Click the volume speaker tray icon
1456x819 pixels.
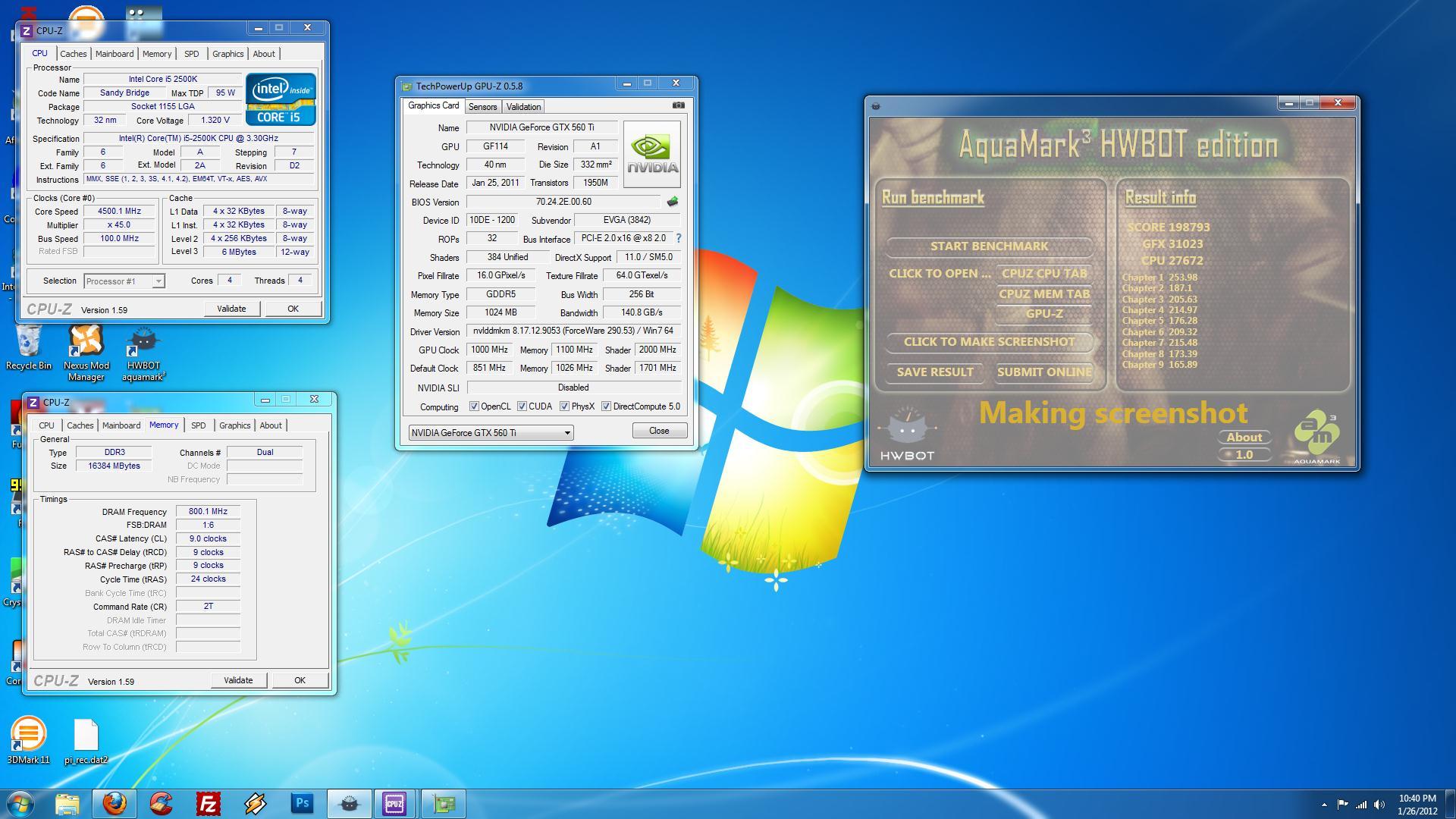pos(1379,805)
